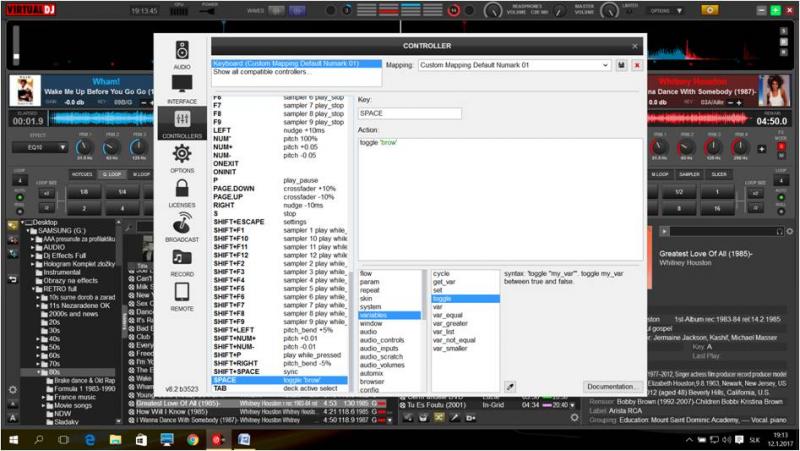
Task: Open the Documentation button
Action: [x=612, y=387]
